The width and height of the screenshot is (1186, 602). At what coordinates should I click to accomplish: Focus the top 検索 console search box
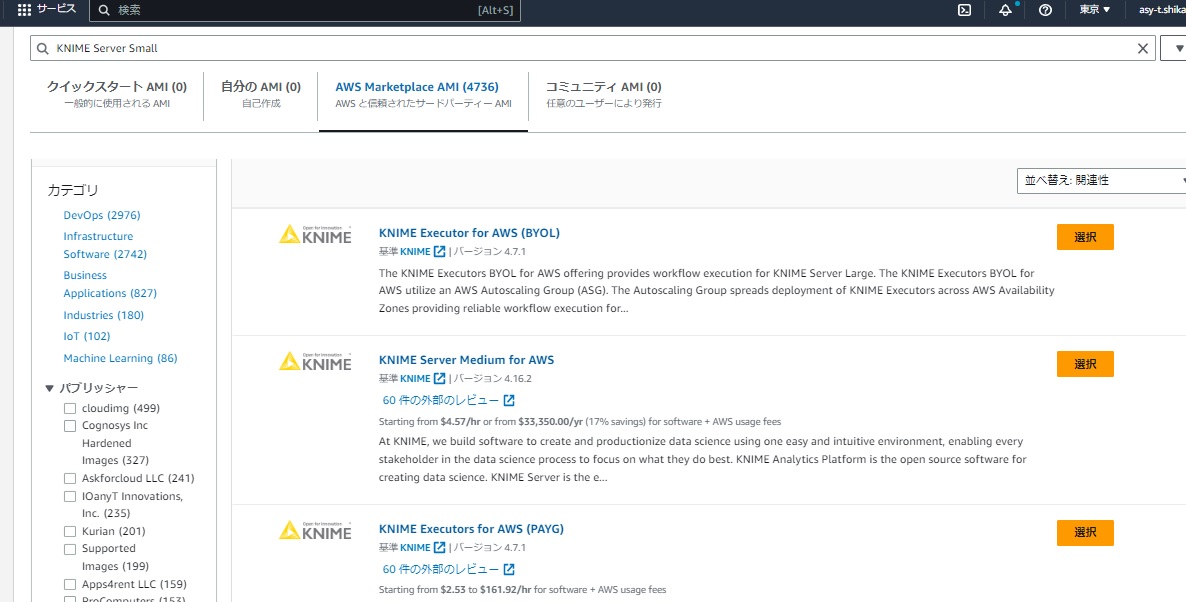(305, 10)
